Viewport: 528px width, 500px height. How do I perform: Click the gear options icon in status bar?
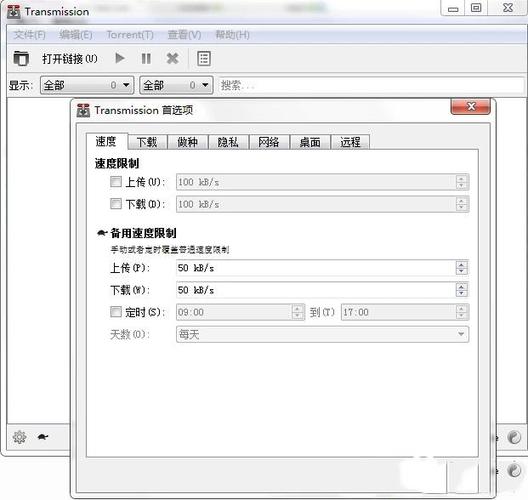pos(19,437)
